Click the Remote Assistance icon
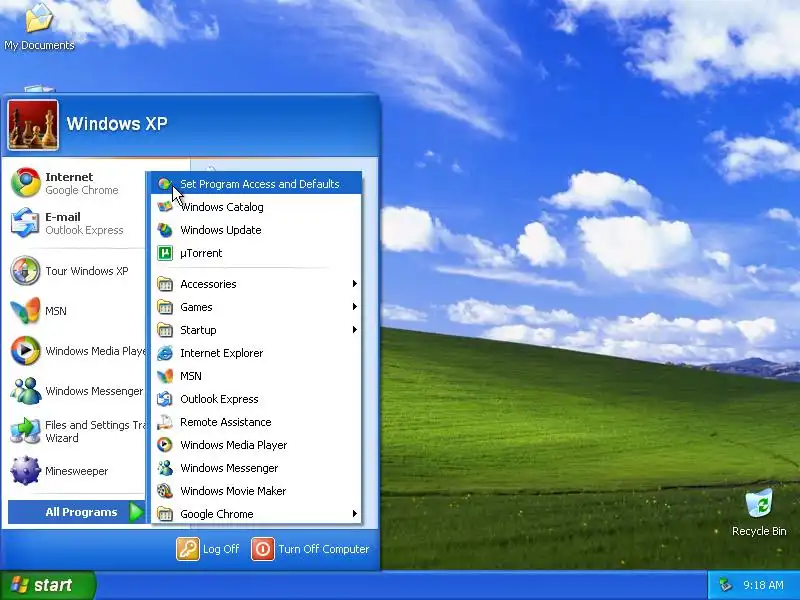Viewport: 800px width, 600px height. pyautogui.click(x=165, y=422)
